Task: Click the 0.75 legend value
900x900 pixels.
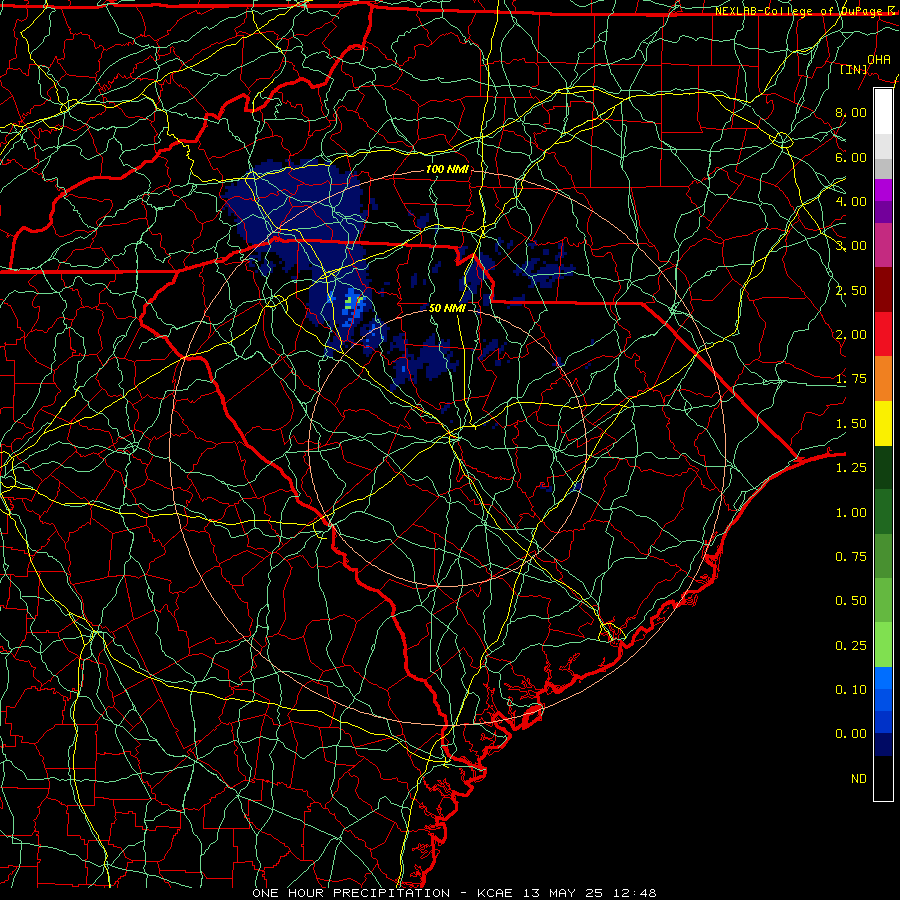Action: pyautogui.click(x=851, y=557)
